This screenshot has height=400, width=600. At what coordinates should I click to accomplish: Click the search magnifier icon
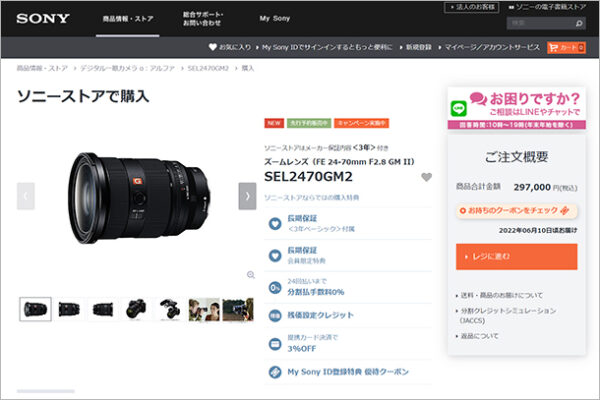coord(579,24)
